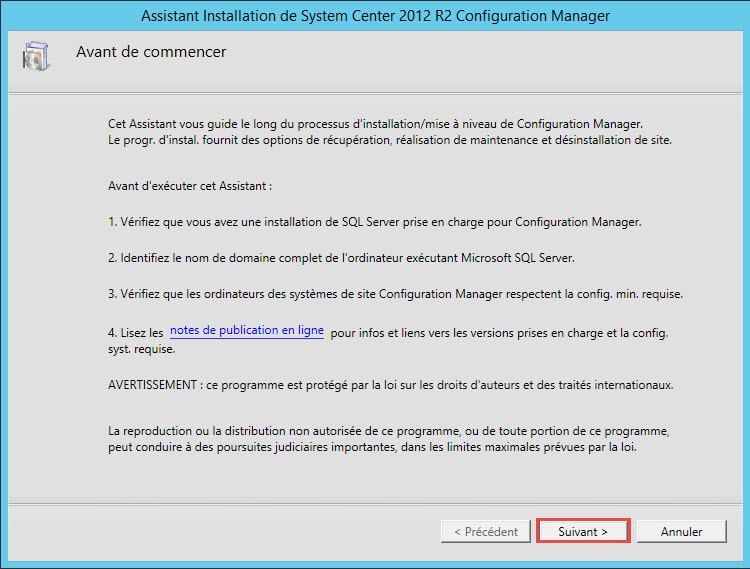Click the disabled < Précédent button
Viewport: 750px width, 569px height.
(x=485, y=531)
